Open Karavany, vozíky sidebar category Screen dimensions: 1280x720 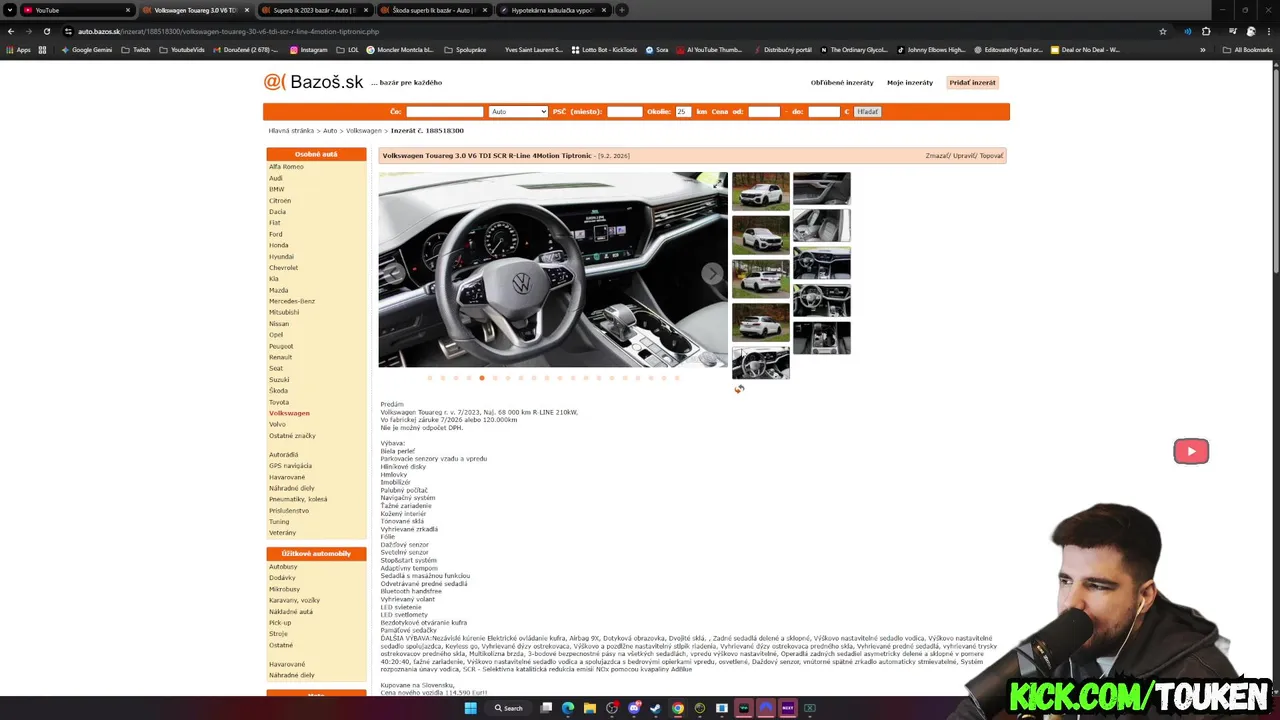[295, 601]
